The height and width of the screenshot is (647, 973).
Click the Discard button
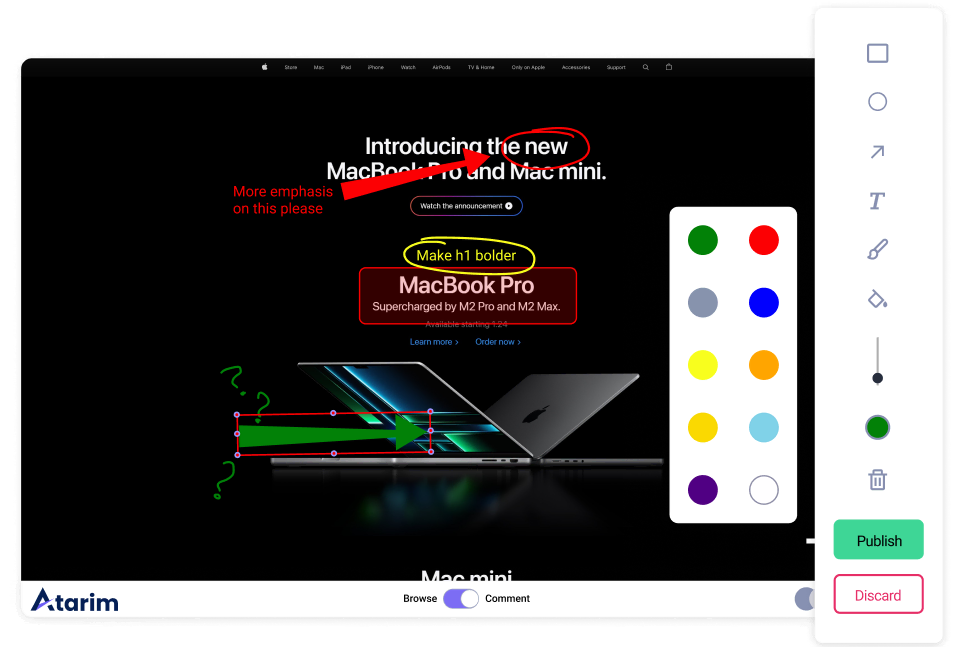(878, 593)
